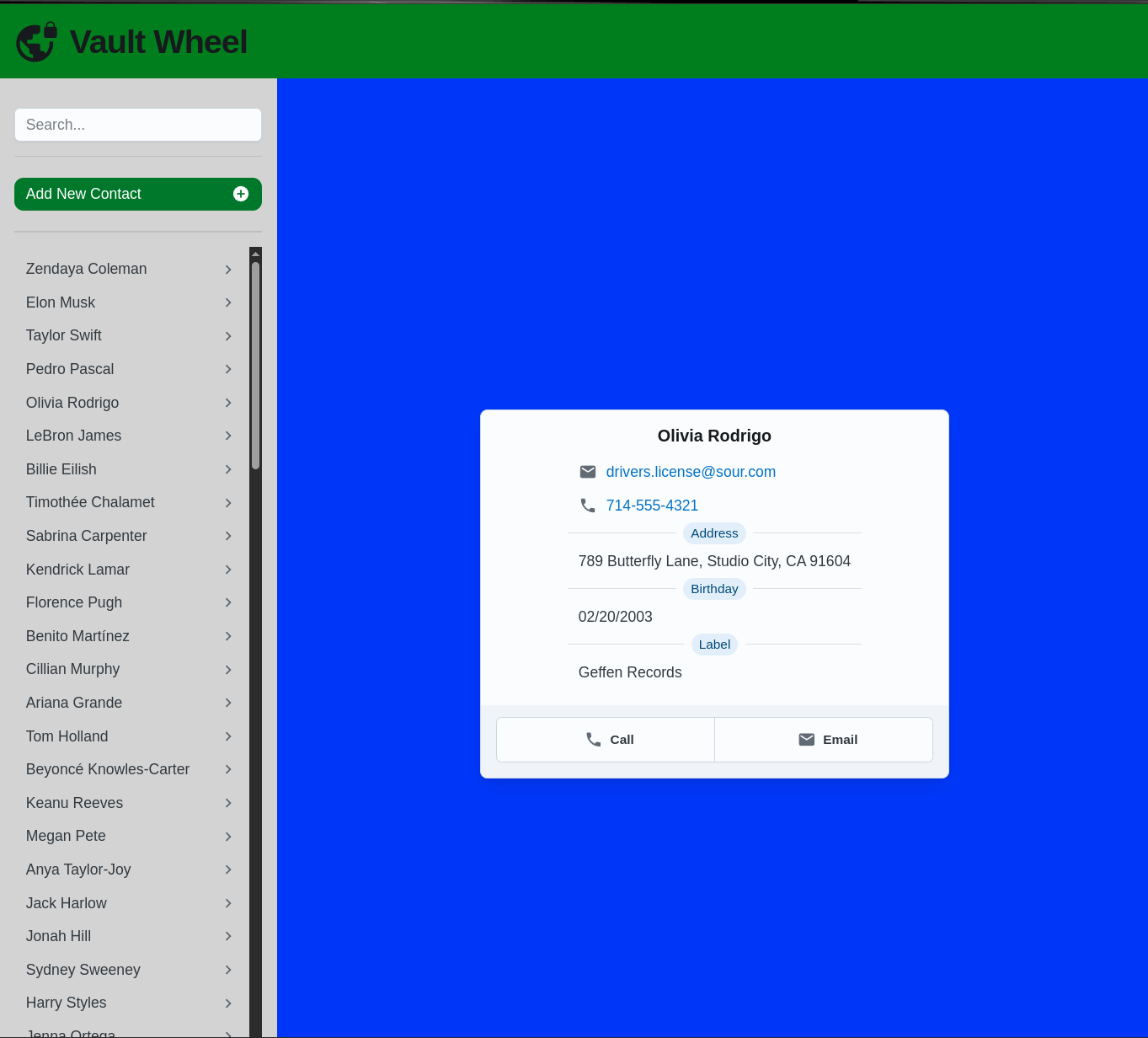The height and width of the screenshot is (1038, 1148).
Task: Select Olivia Rodrigo in the sidebar
Action: [x=72, y=403]
